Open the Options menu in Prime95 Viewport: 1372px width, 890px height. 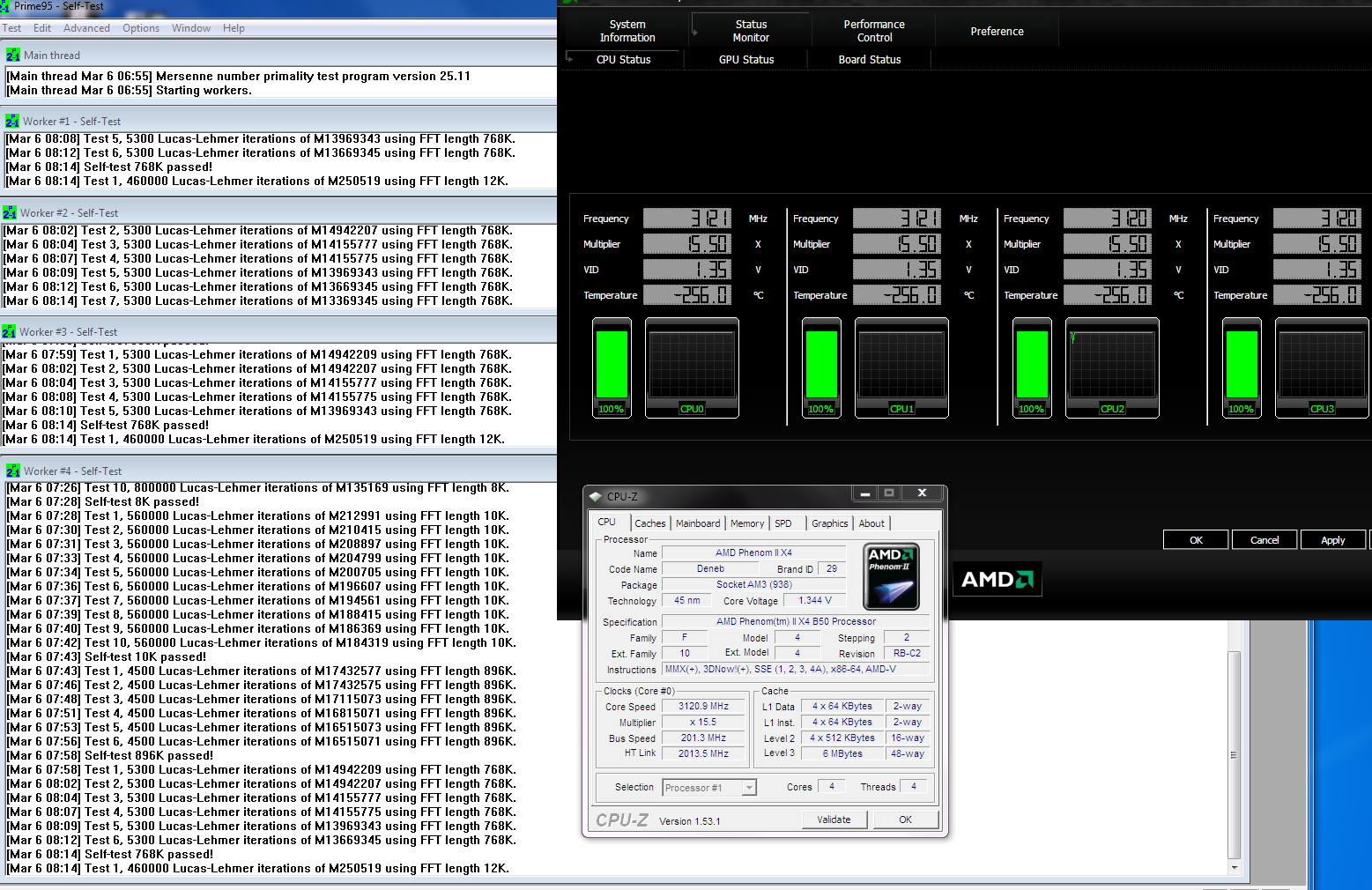coord(141,28)
